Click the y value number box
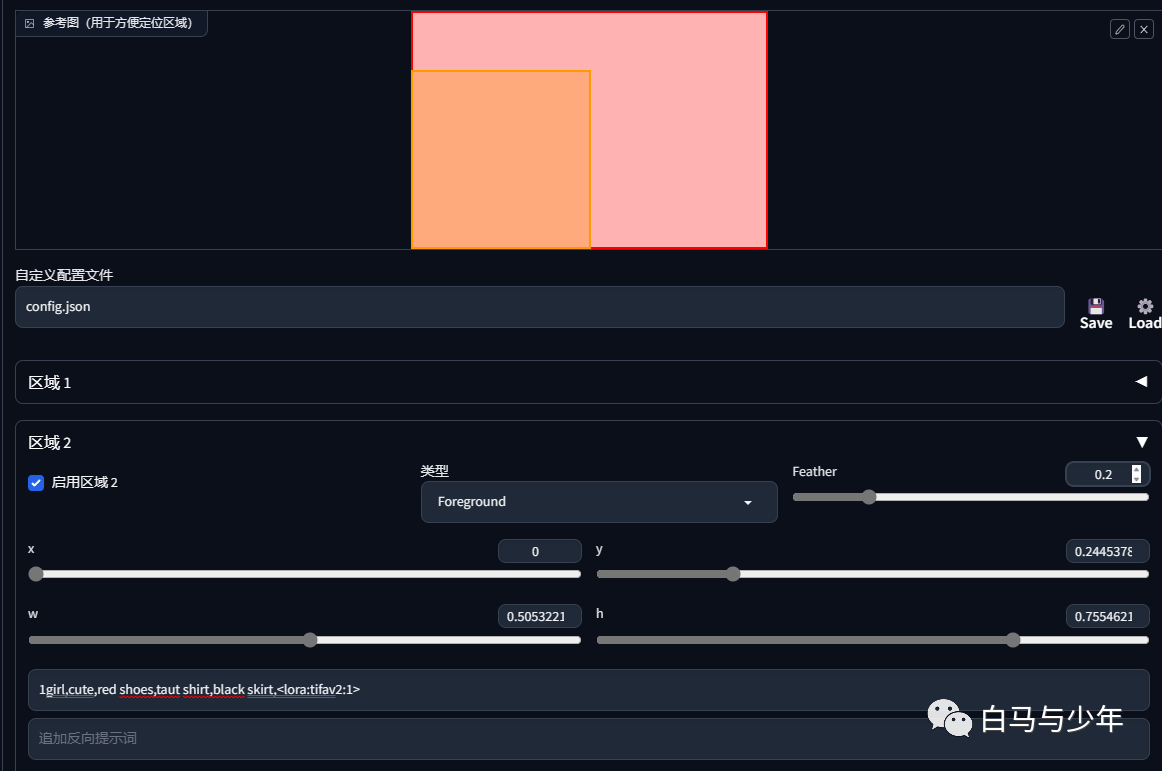The width and height of the screenshot is (1162, 771). click(x=1107, y=551)
